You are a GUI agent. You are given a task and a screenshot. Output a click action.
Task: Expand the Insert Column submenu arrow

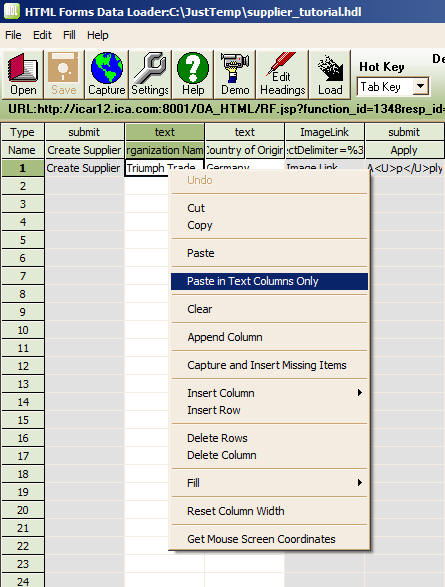click(x=360, y=392)
